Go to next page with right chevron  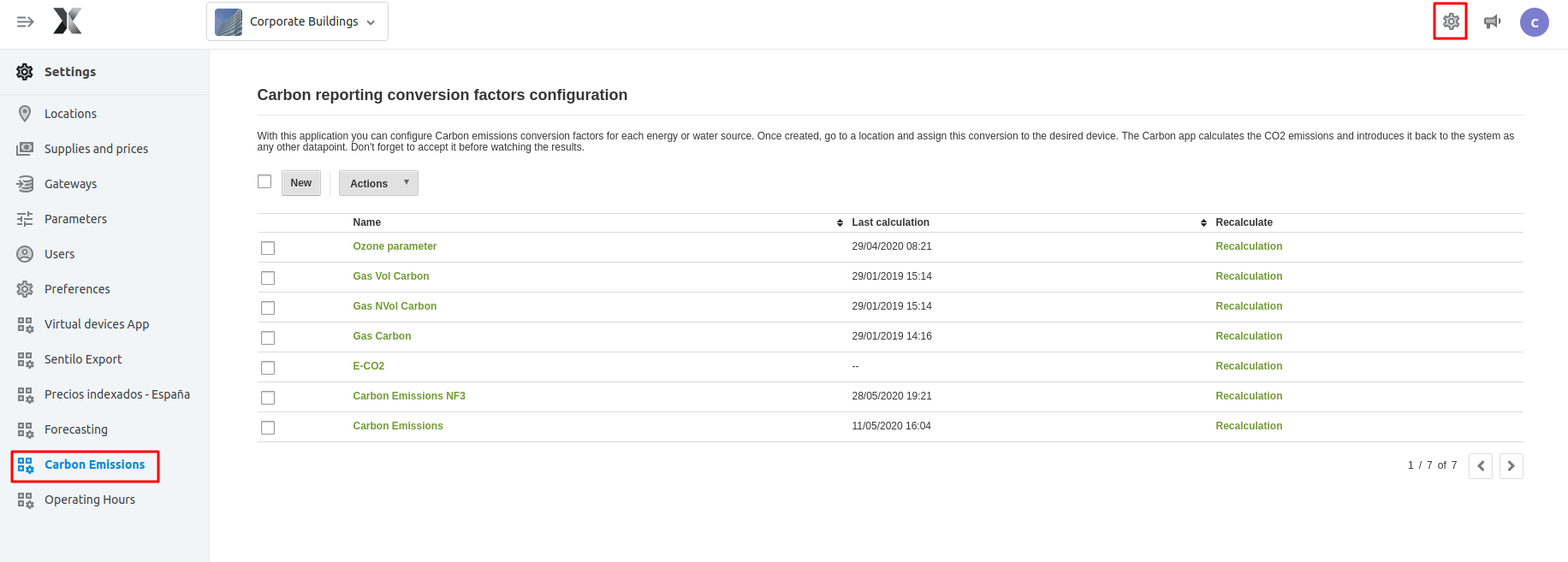point(1512,466)
